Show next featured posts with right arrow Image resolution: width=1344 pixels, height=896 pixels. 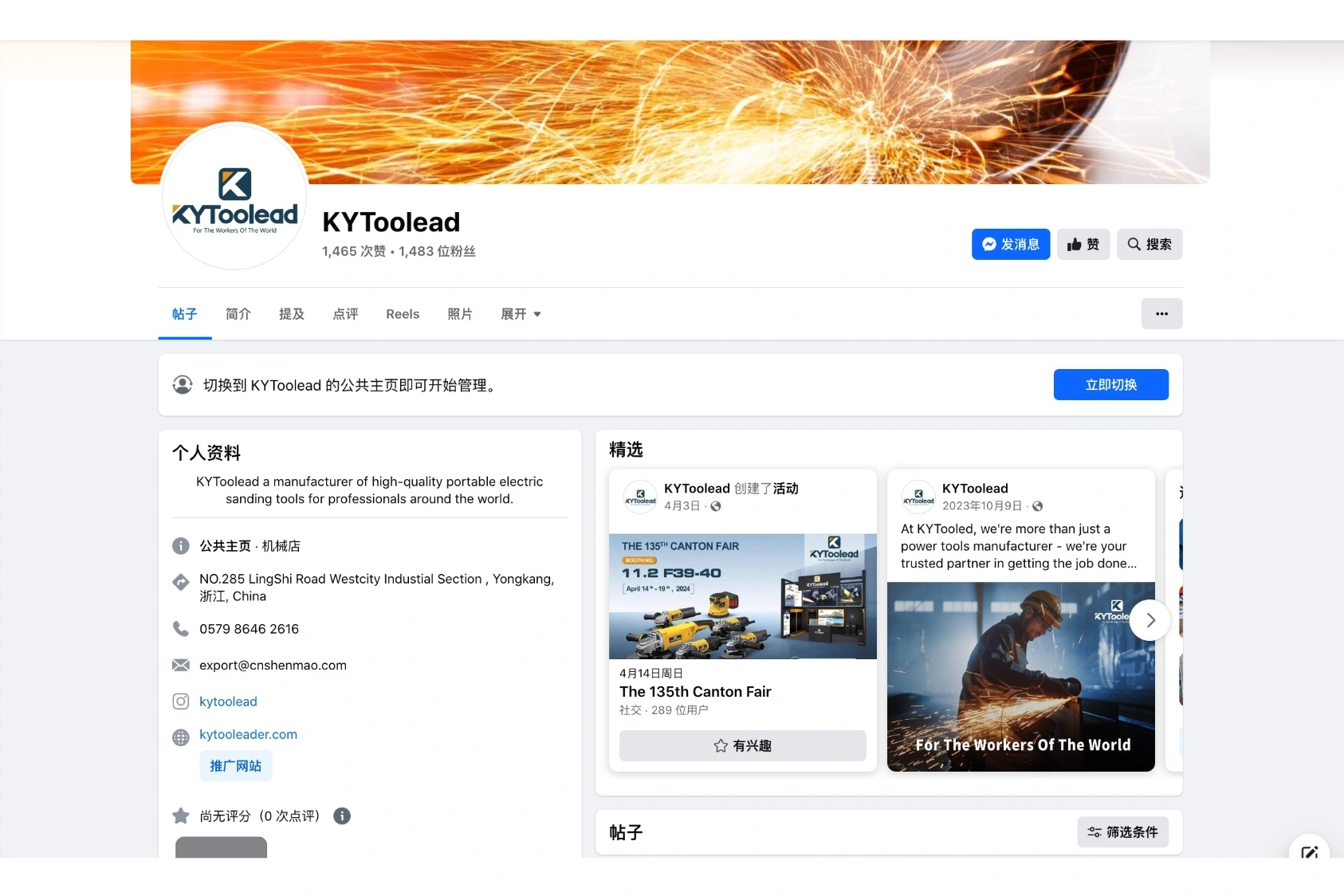click(1150, 620)
